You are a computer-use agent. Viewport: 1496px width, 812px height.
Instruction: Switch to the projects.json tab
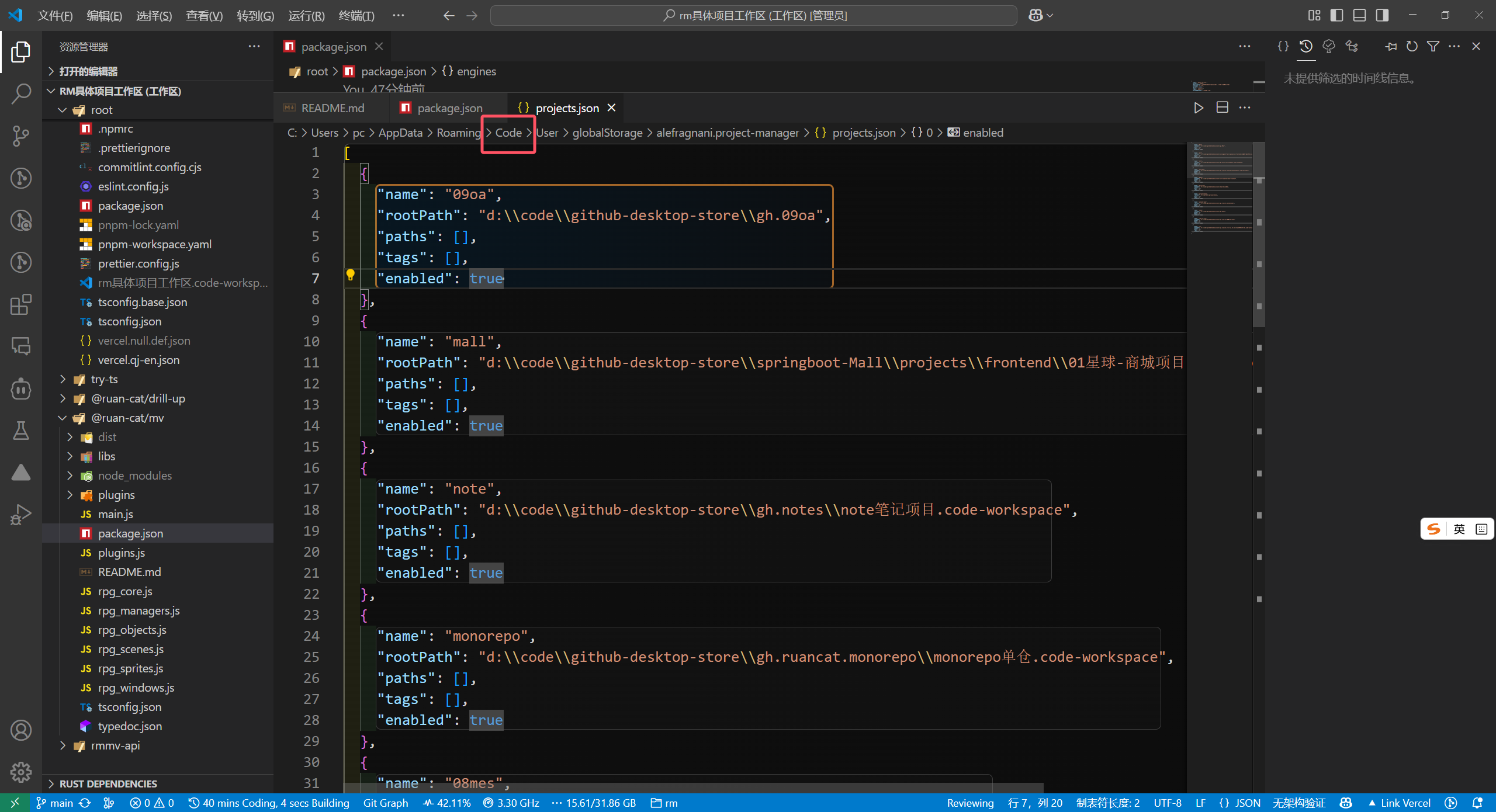point(567,108)
